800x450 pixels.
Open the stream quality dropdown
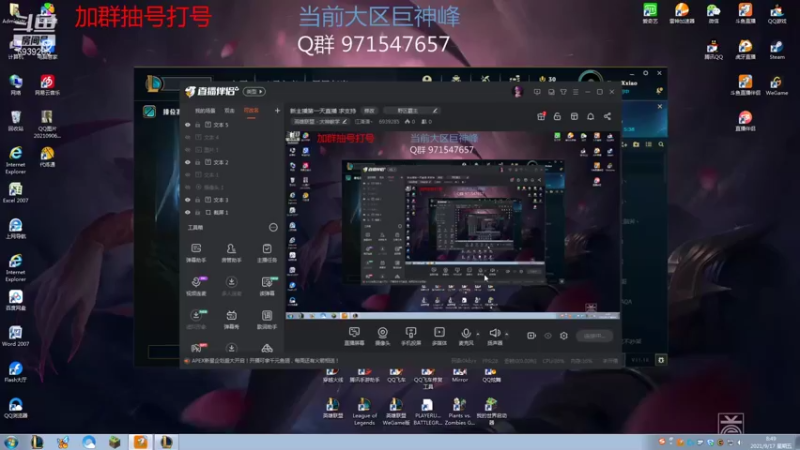click(x=364, y=122)
